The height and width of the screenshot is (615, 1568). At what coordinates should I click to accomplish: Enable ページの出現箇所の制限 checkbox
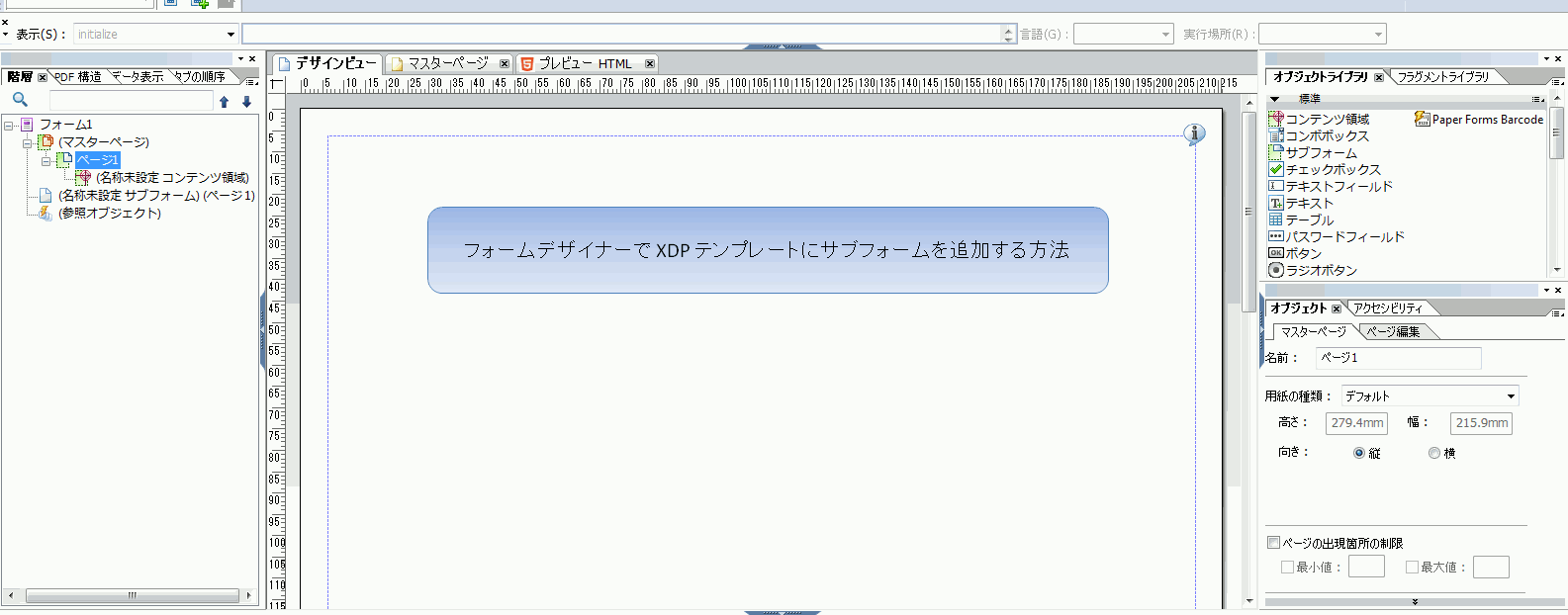point(1274,543)
